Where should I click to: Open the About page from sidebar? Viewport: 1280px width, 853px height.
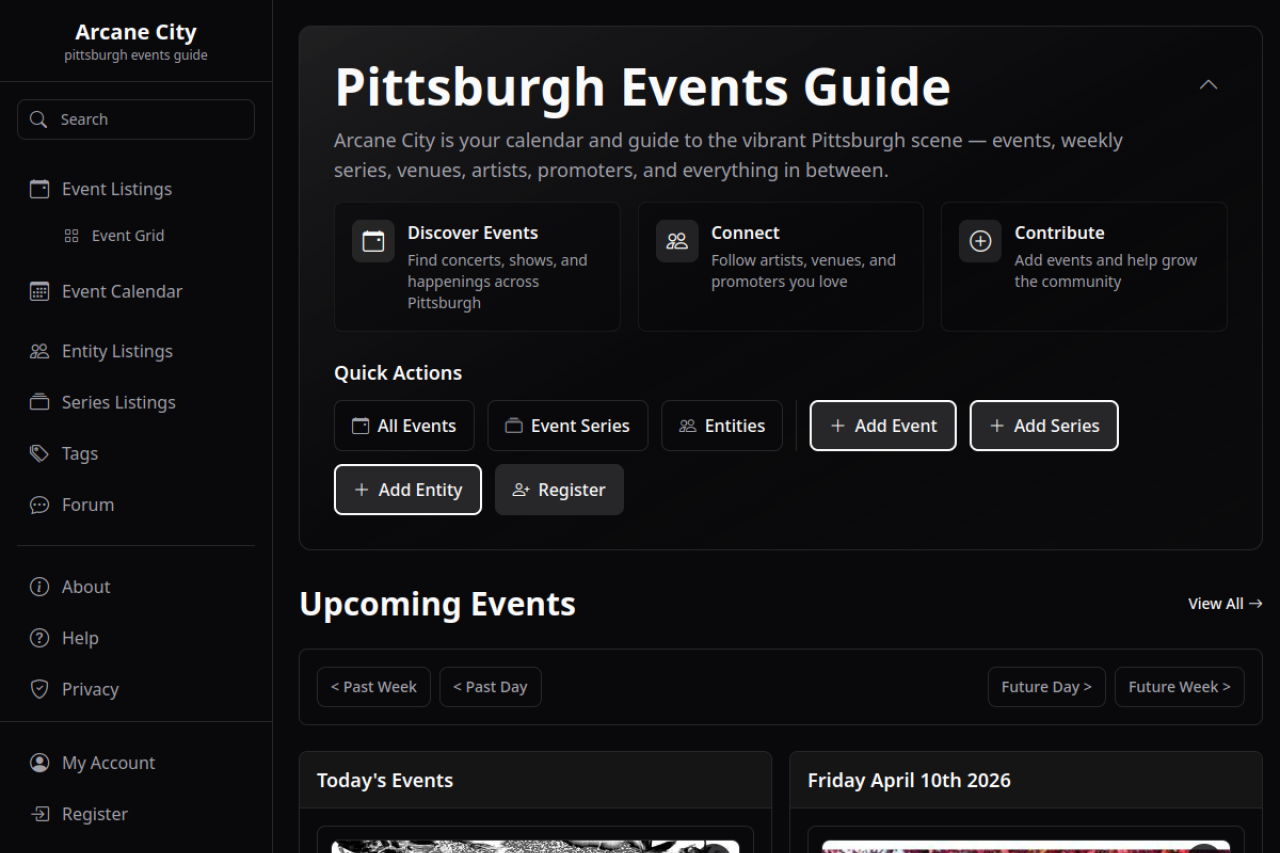point(86,587)
